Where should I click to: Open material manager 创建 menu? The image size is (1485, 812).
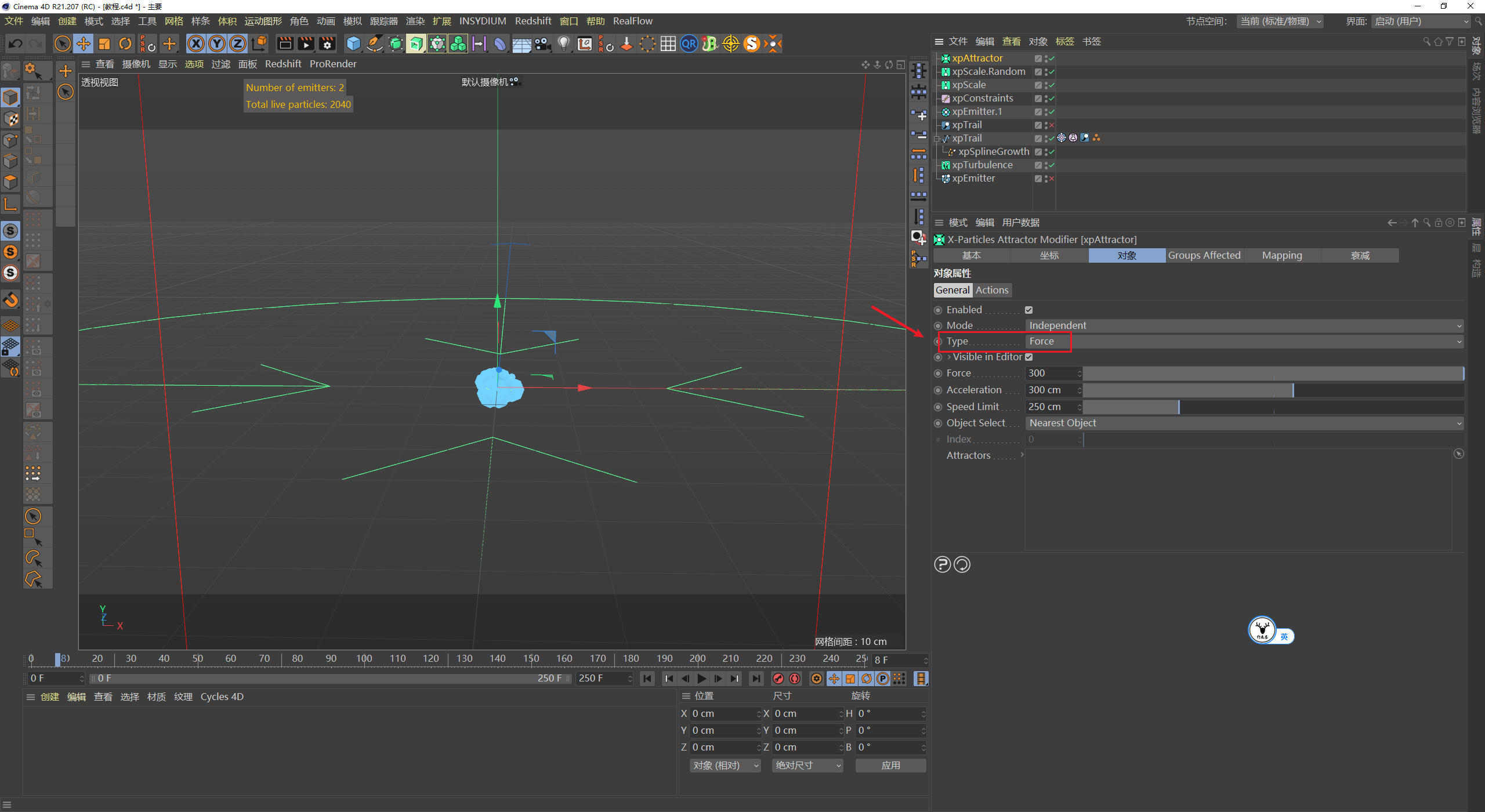(x=50, y=697)
